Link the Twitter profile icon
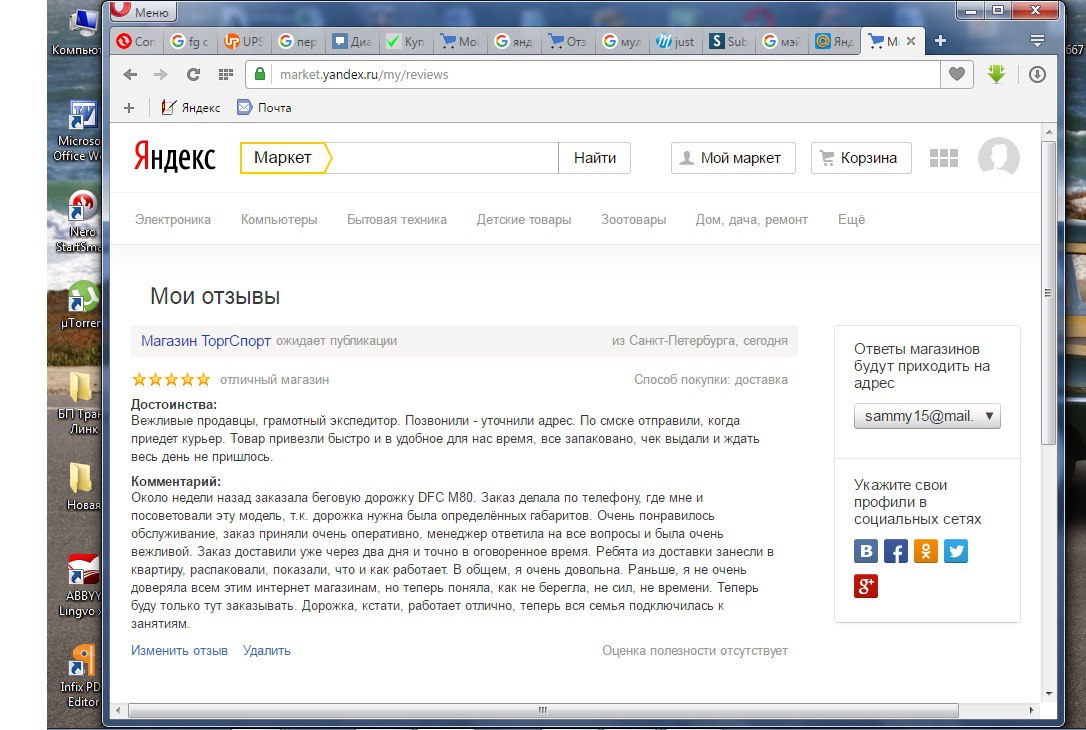Screen dimensions: 1086x730 tap(956, 551)
